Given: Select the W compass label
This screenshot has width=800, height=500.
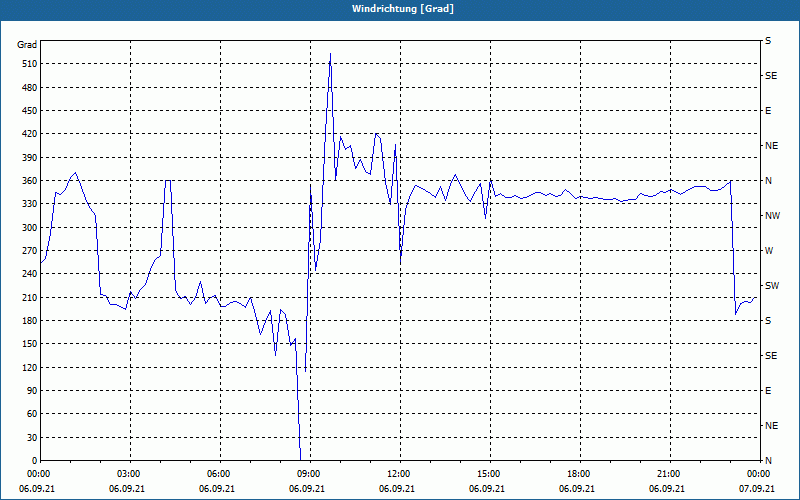Looking at the screenshot, I should click(x=769, y=251).
